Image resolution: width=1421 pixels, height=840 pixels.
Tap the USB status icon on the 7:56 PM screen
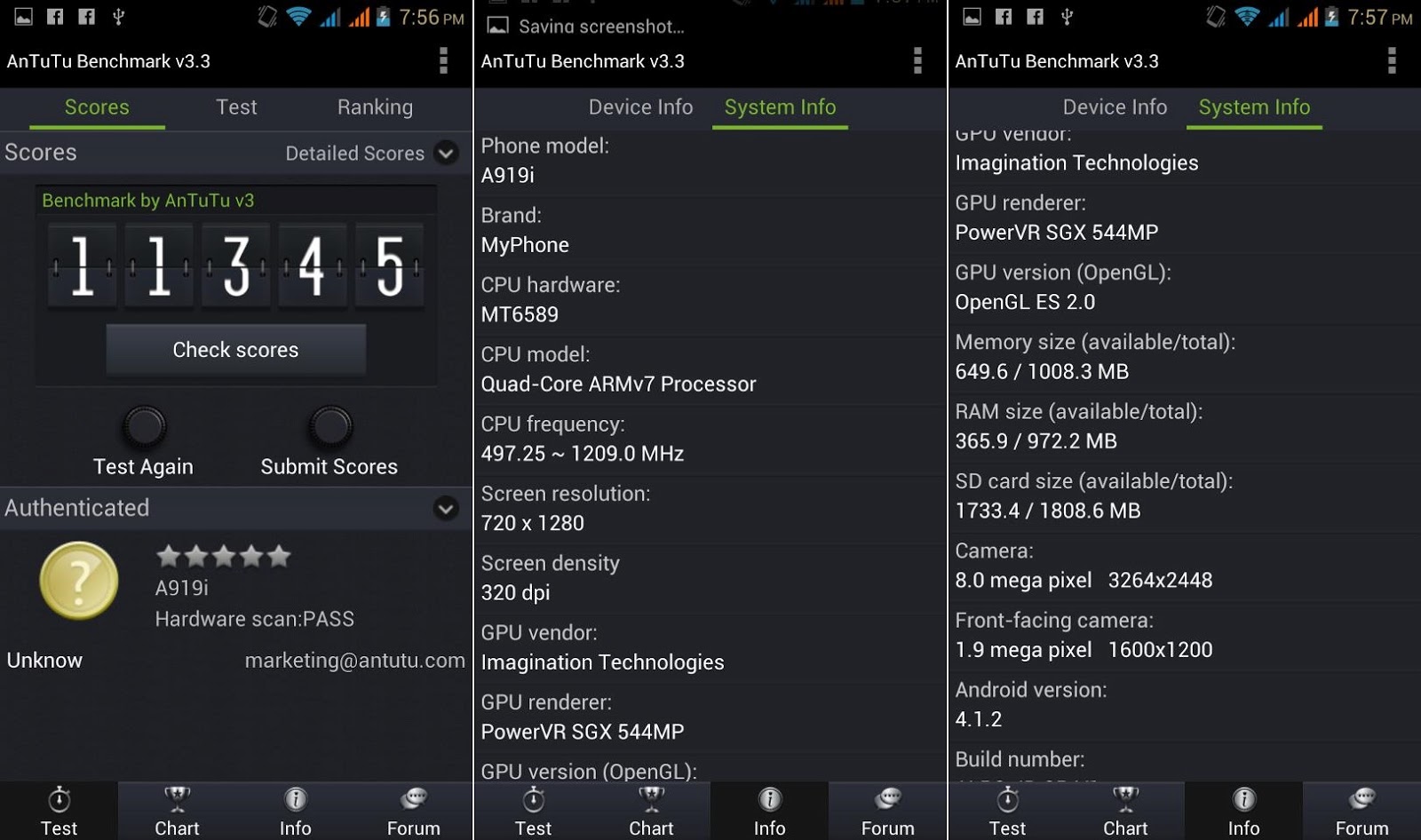coord(118,17)
